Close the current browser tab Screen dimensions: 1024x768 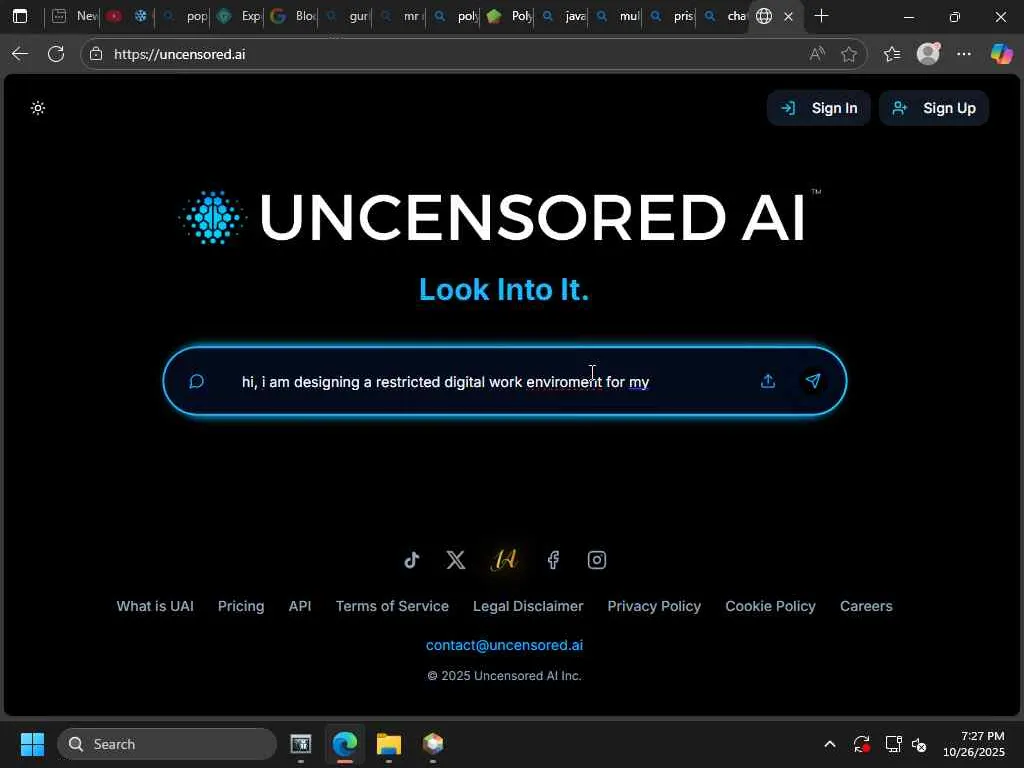coord(788,16)
